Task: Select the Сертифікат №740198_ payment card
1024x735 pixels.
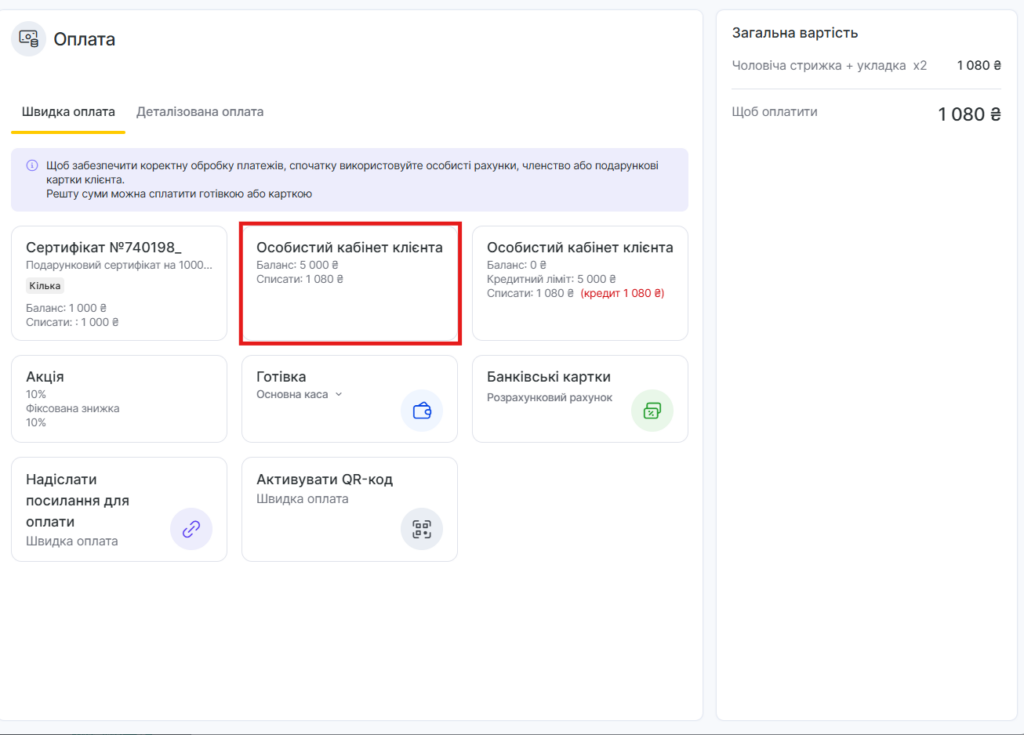Action: coord(119,283)
